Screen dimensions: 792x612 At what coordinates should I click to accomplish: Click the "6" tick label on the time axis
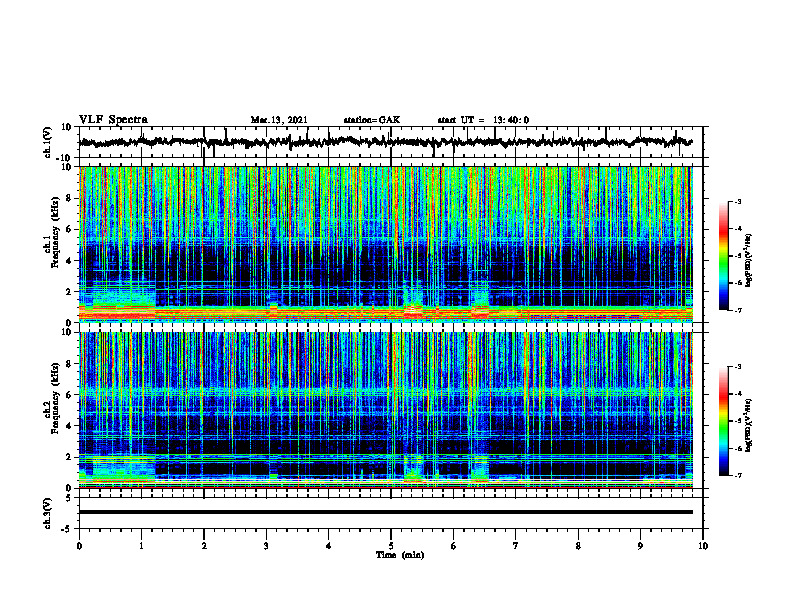454,546
